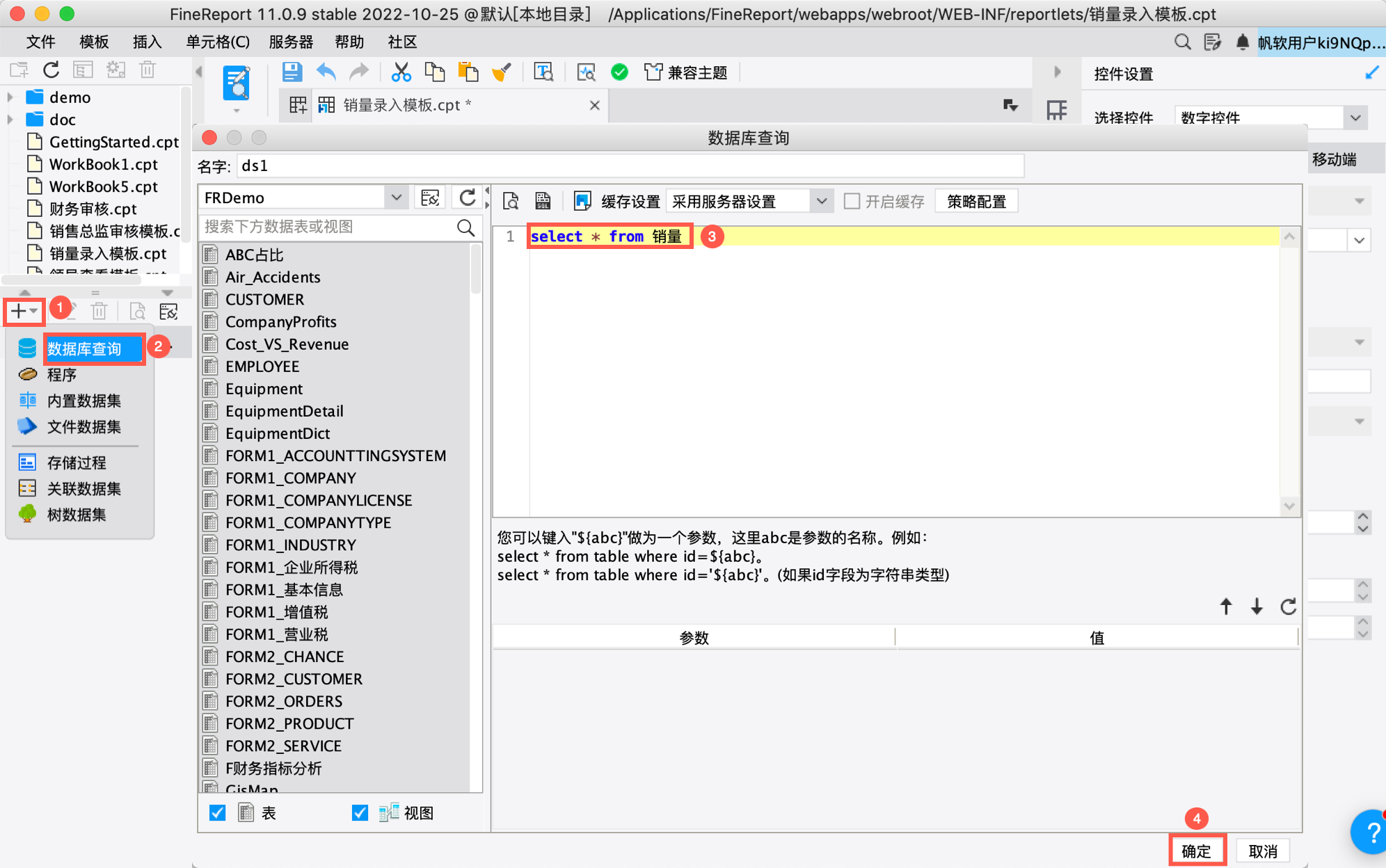Image resolution: width=1386 pixels, height=868 pixels.
Task: Uncheck the 视图 checkbox
Action: (360, 812)
